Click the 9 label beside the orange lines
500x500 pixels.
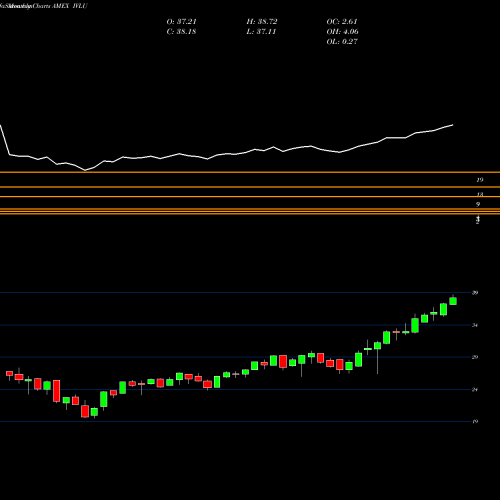pos(478,204)
